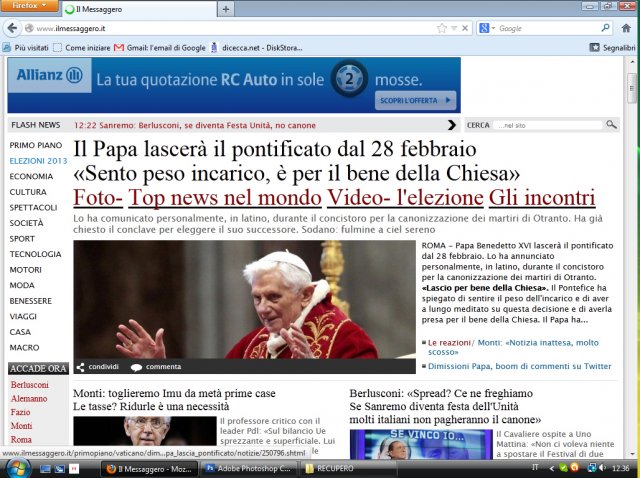Click inside the address bar URL field
The height and width of the screenshot is (478, 640).
coord(233,28)
